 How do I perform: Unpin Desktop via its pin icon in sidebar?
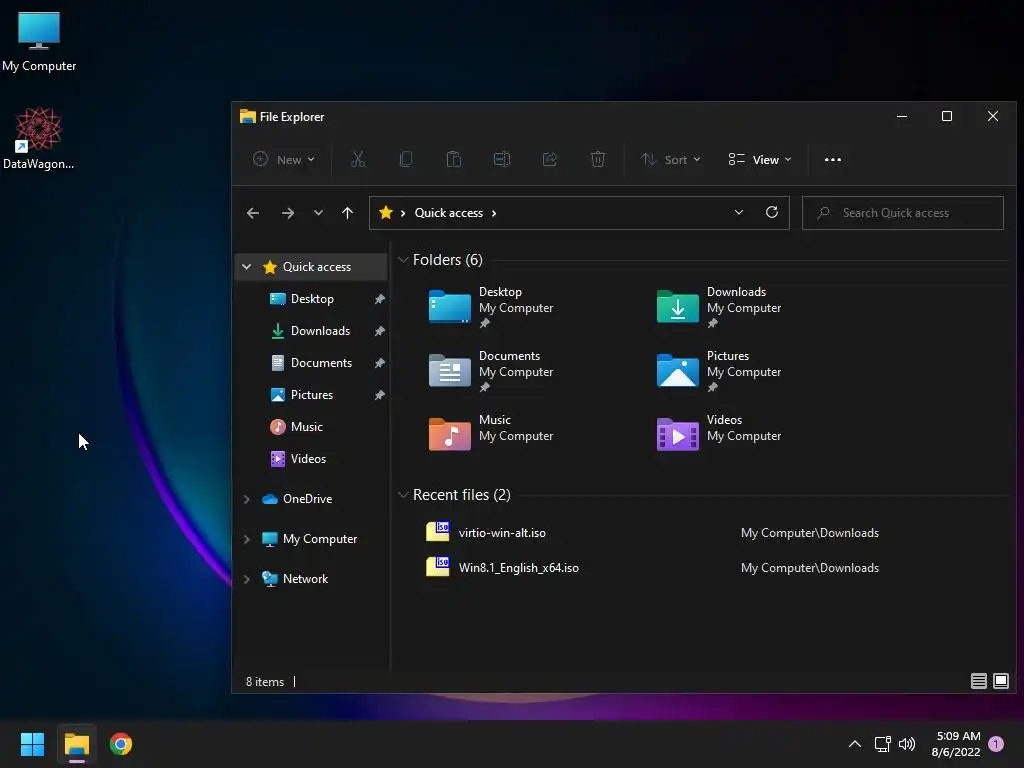pos(379,299)
